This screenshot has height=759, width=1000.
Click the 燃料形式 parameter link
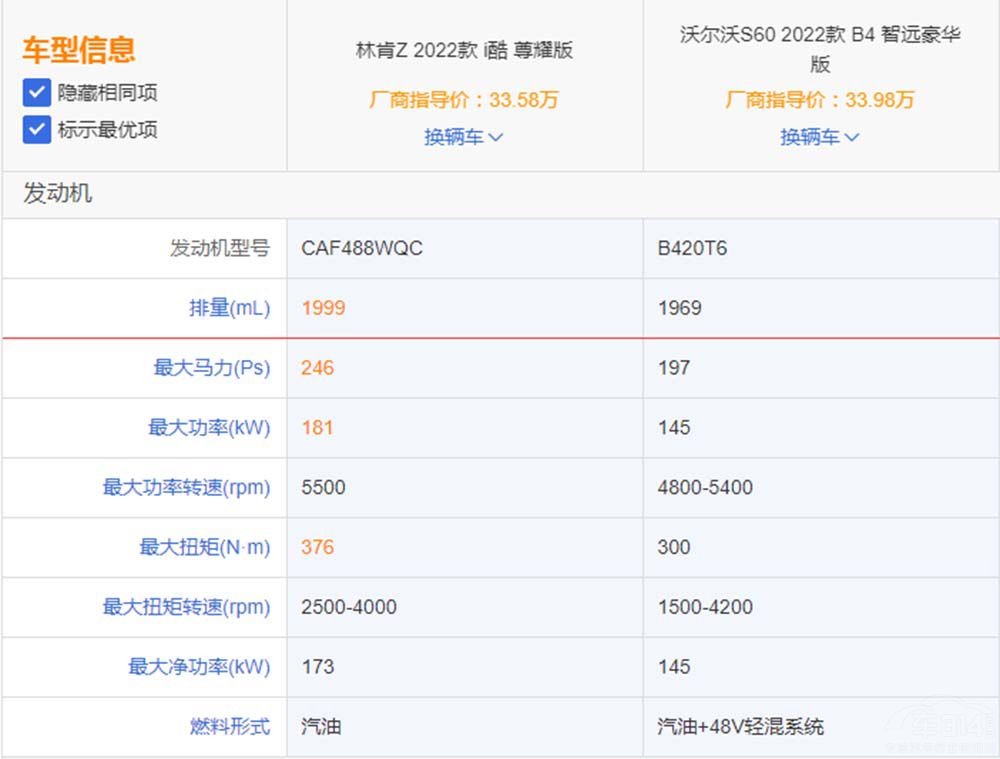click(x=229, y=727)
